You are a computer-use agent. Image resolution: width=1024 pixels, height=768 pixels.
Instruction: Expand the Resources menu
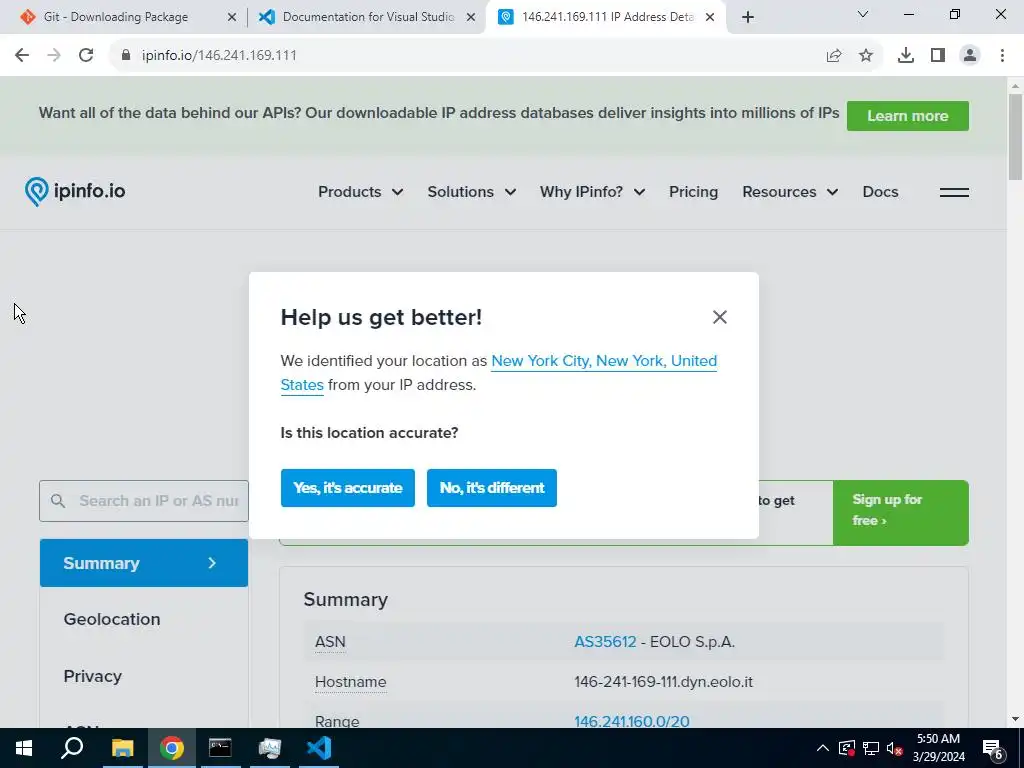(790, 192)
